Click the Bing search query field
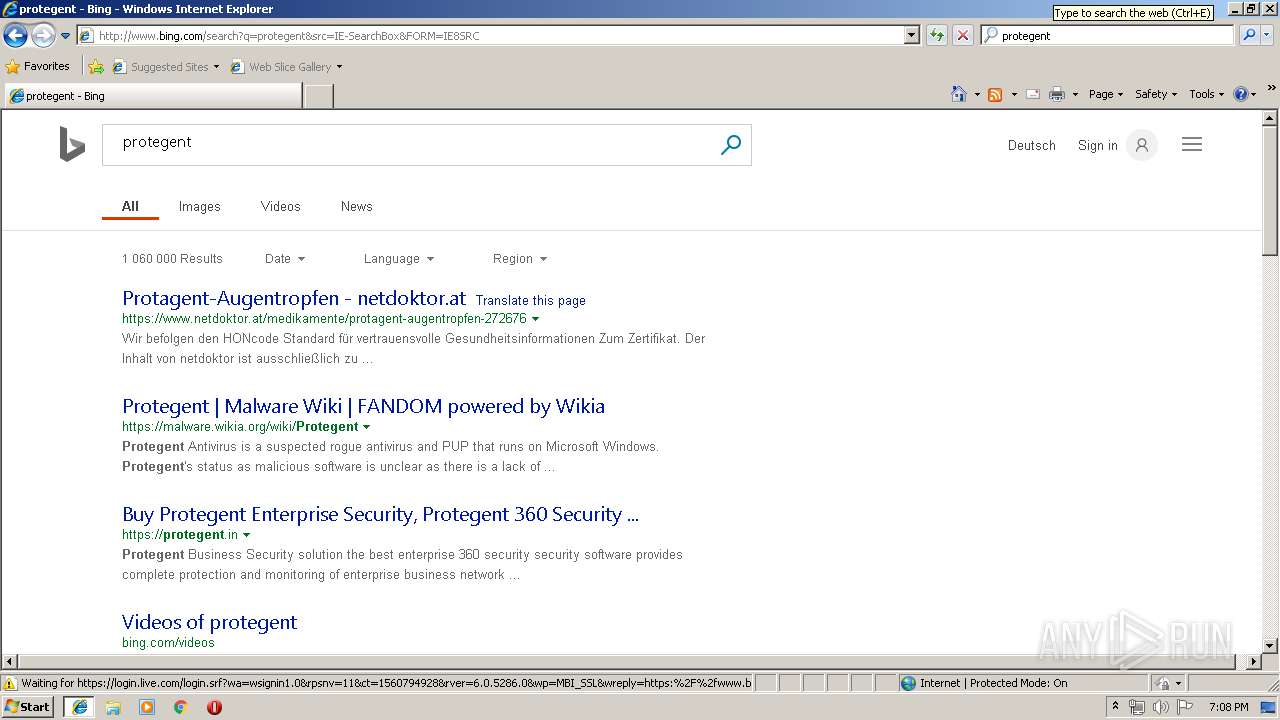 tap(410, 144)
